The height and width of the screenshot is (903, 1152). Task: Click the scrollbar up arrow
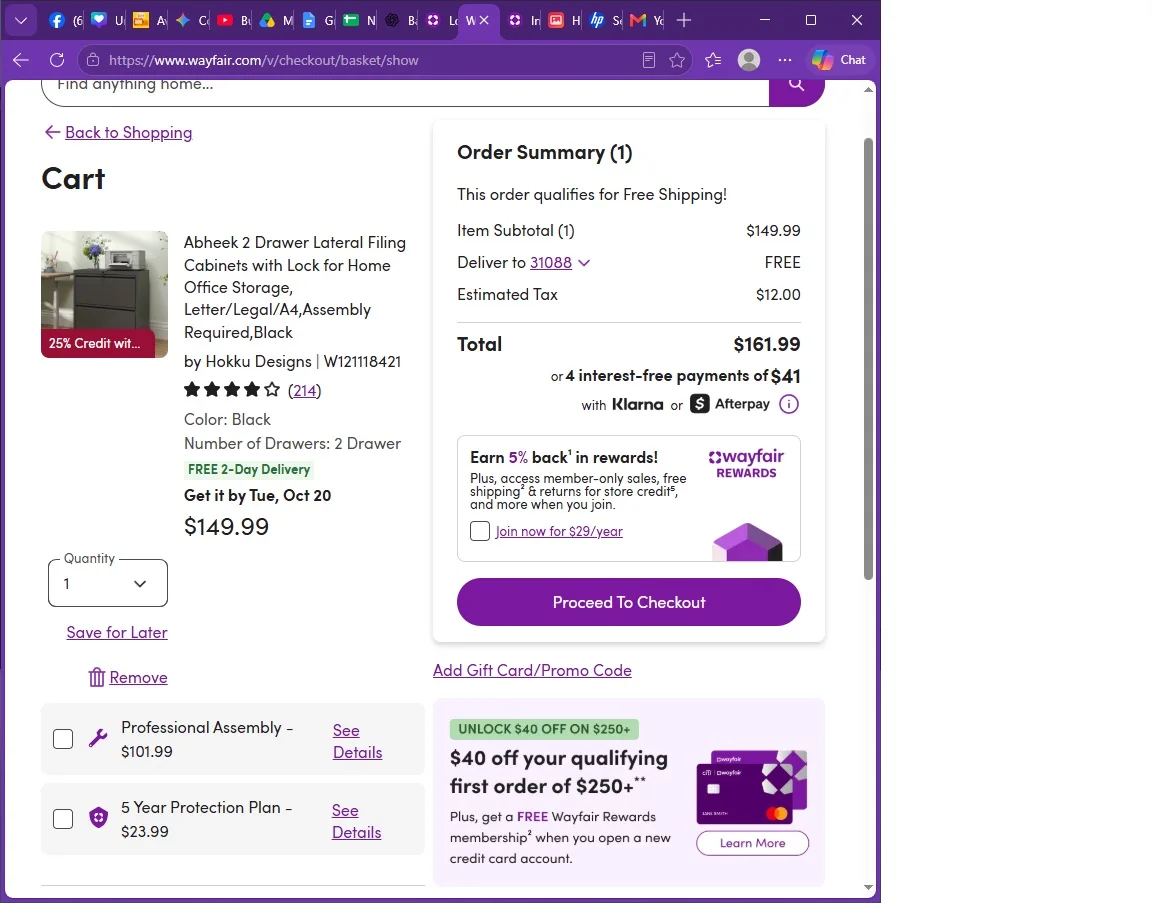pos(868,90)
